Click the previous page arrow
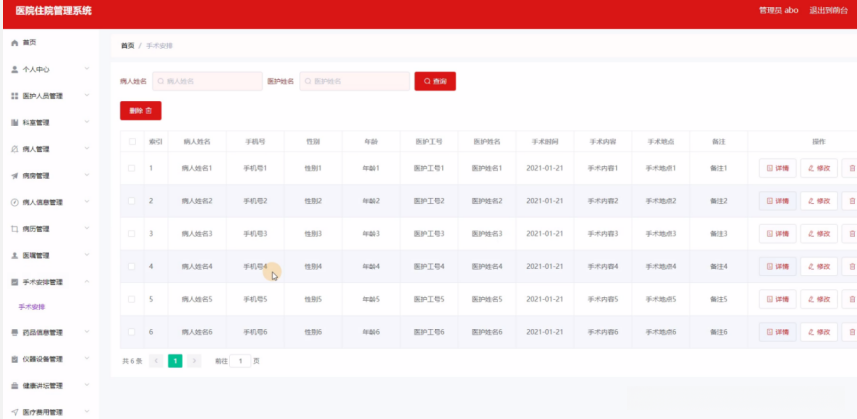Image resolution: width=857 pixels, height=419 pixels. point(156,361)
